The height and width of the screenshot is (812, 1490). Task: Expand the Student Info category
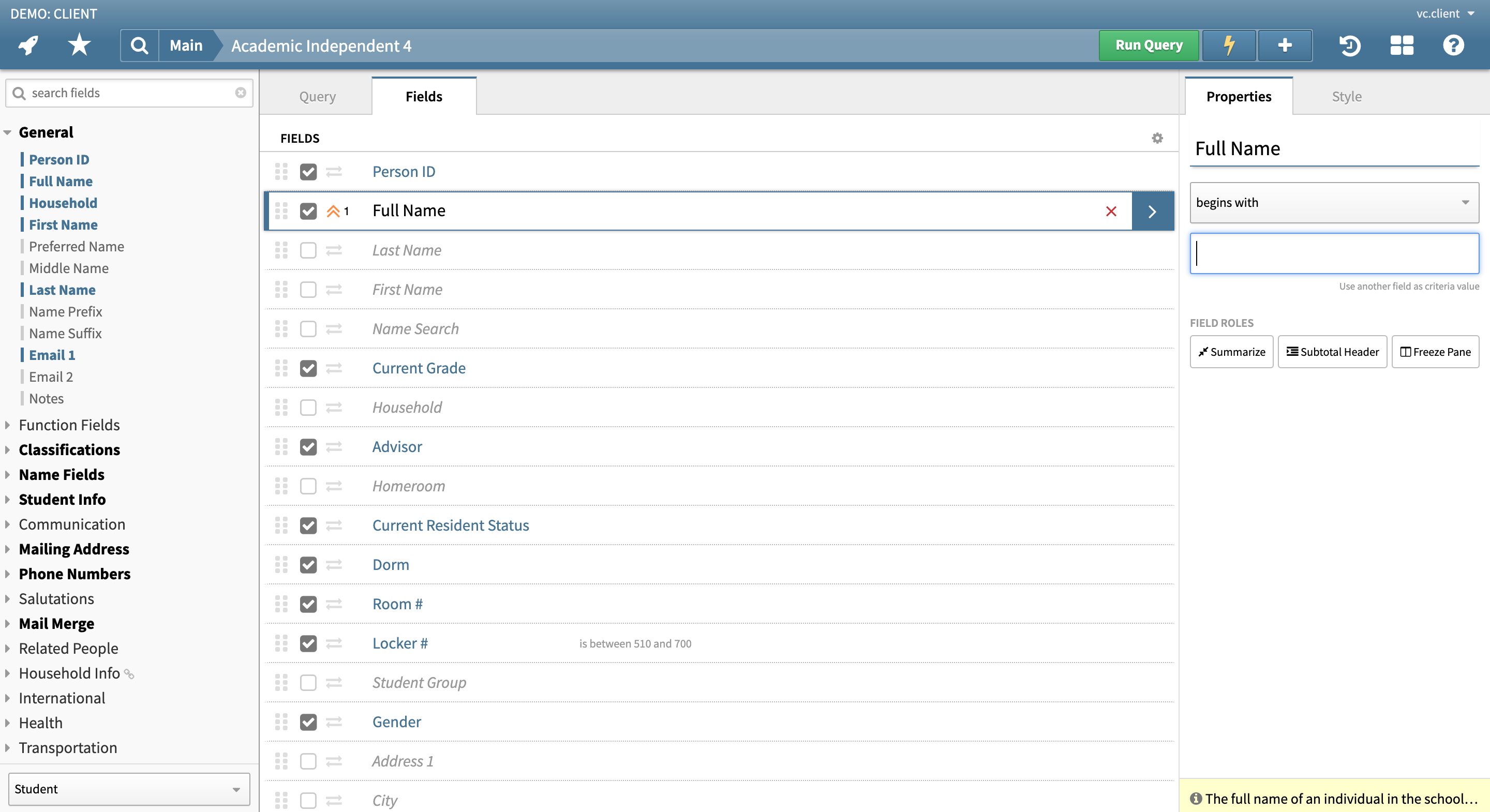point(62,499)
